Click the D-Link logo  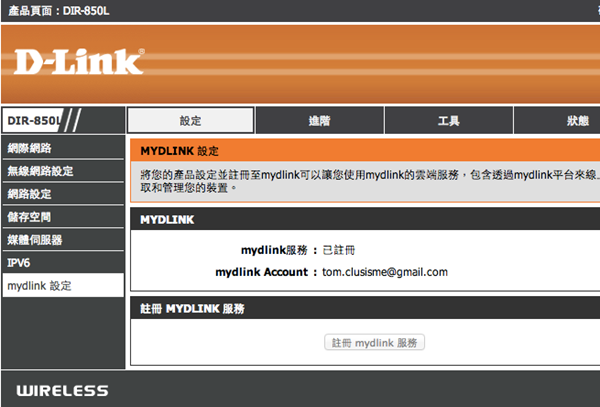79,61
